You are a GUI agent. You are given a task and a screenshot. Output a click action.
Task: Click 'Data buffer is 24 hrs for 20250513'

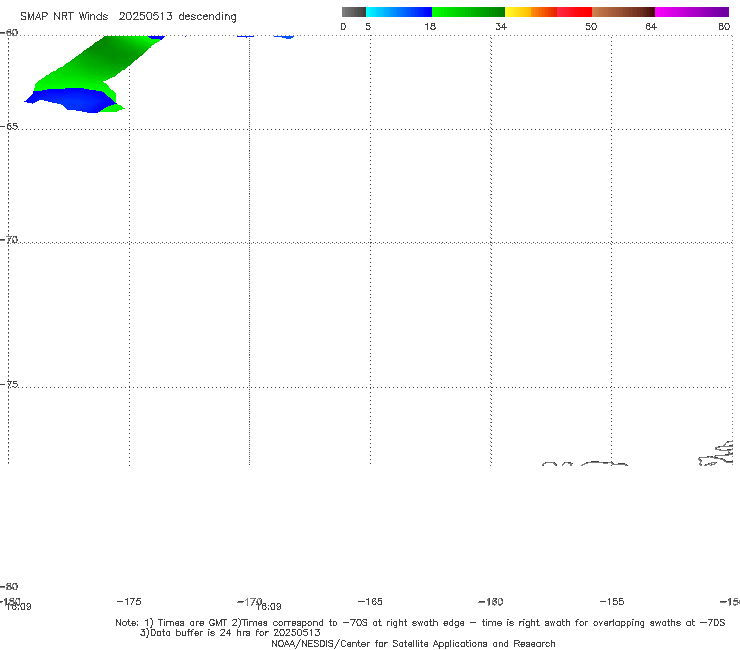click(230, 633)
